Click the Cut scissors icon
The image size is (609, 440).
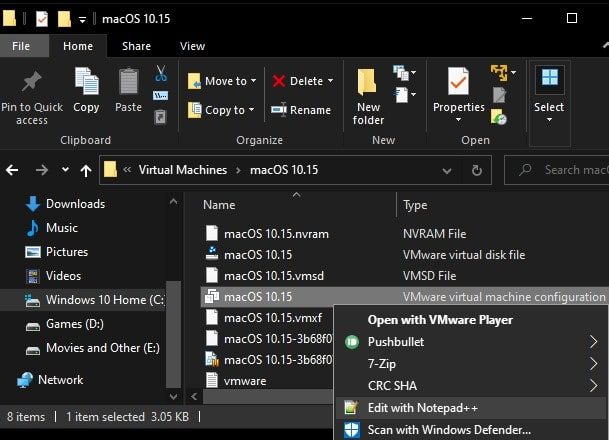[161, 73]
